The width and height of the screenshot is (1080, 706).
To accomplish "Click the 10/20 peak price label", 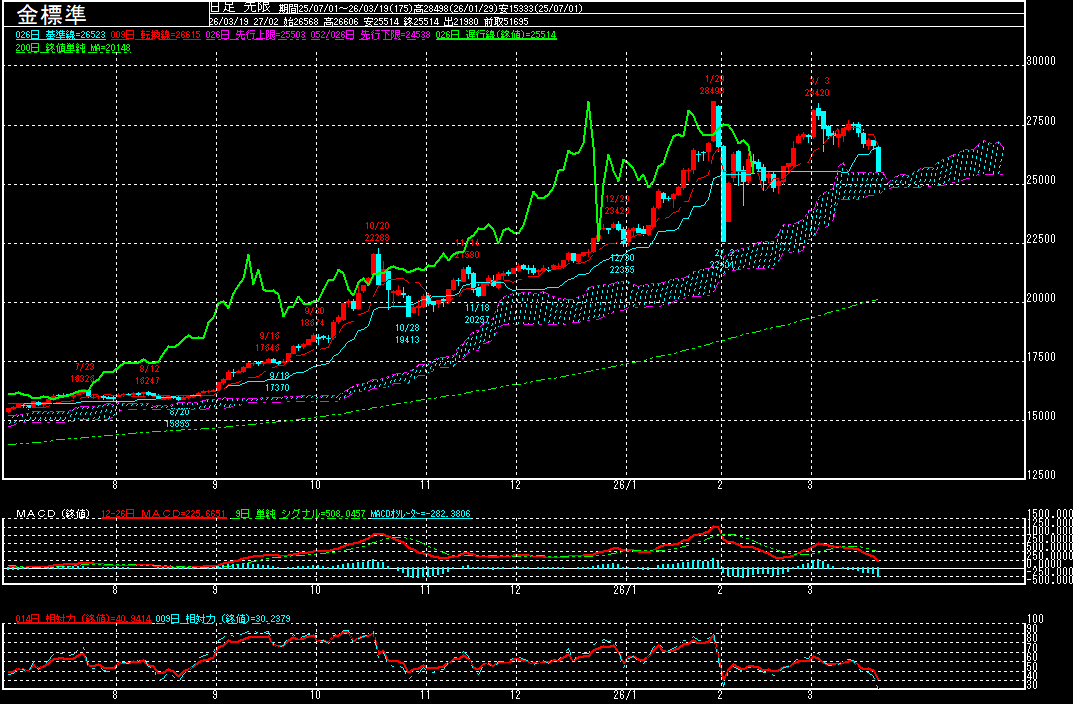I will pyautogui.click(x=377, y=232).
